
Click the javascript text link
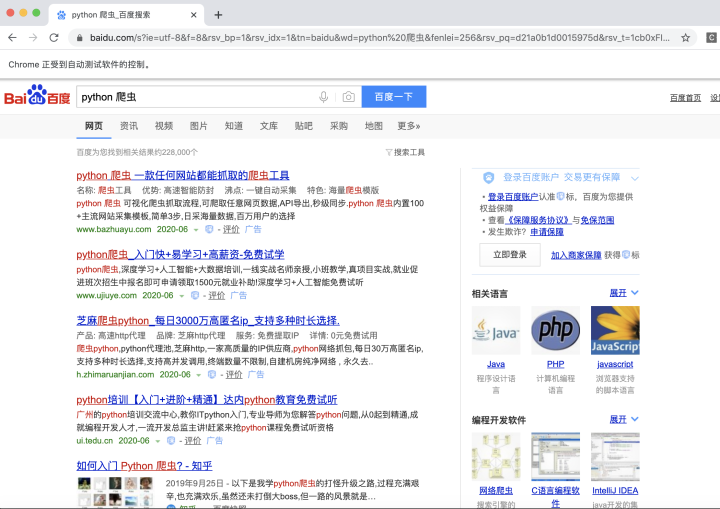point(615,364)
